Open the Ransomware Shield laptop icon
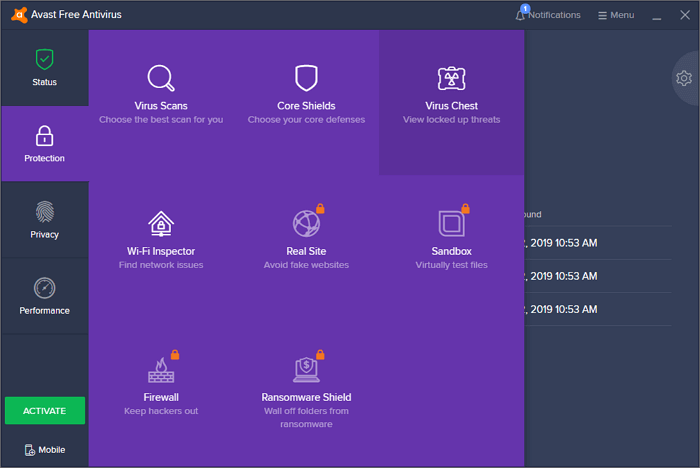The height and width of the screenshot is (468, 700). [x=306, y=370]
